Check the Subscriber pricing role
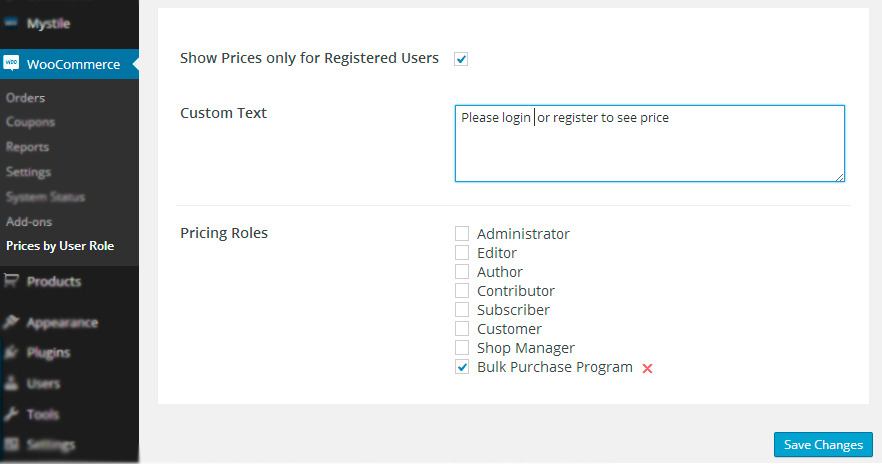 pos(462,310)
